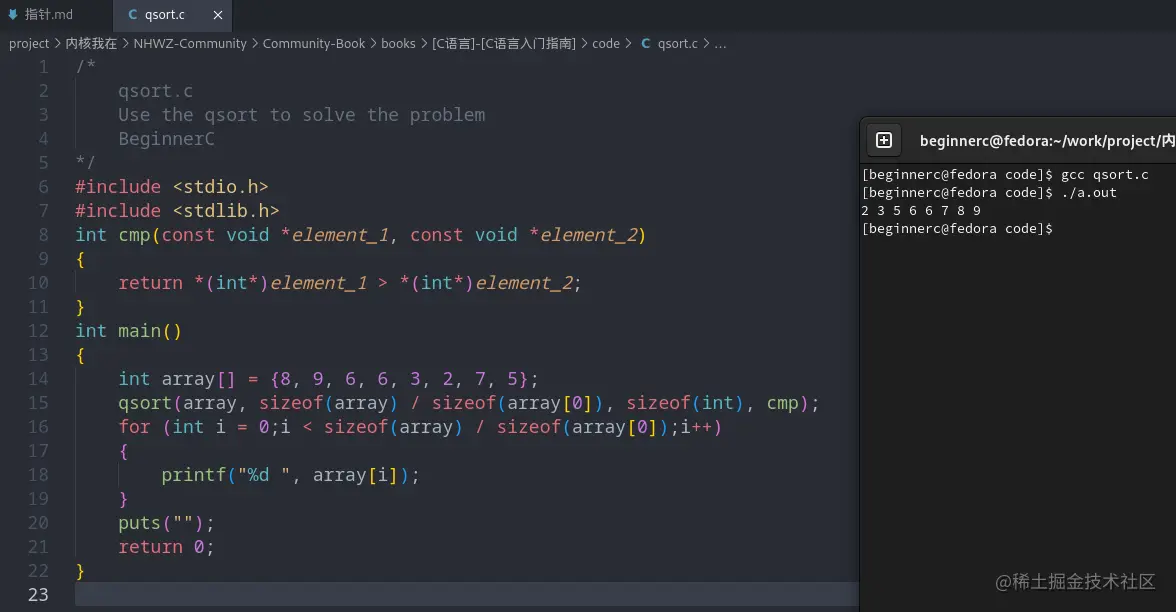Click the comment text 'Use the qsort to solve the problem'
The height and width of the screenshot is (612, 1176).
coord(302,115)
